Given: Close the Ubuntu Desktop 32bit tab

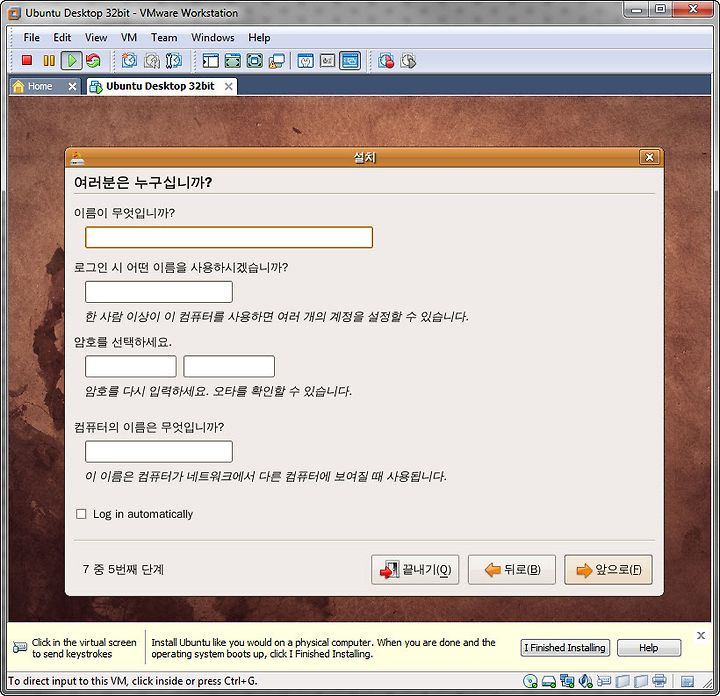Looking at the screenshot, I should [x=229, y=86].
